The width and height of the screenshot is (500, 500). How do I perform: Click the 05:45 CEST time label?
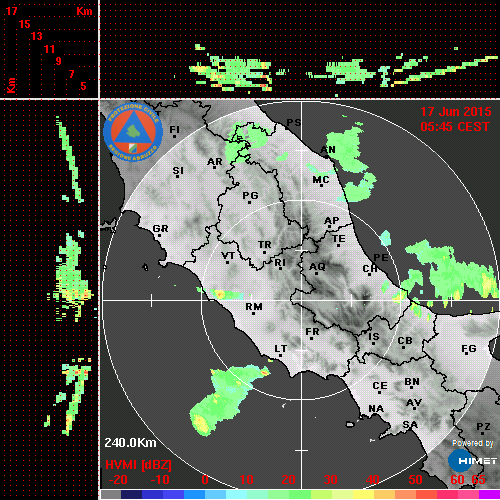click(x=455, y=127)
